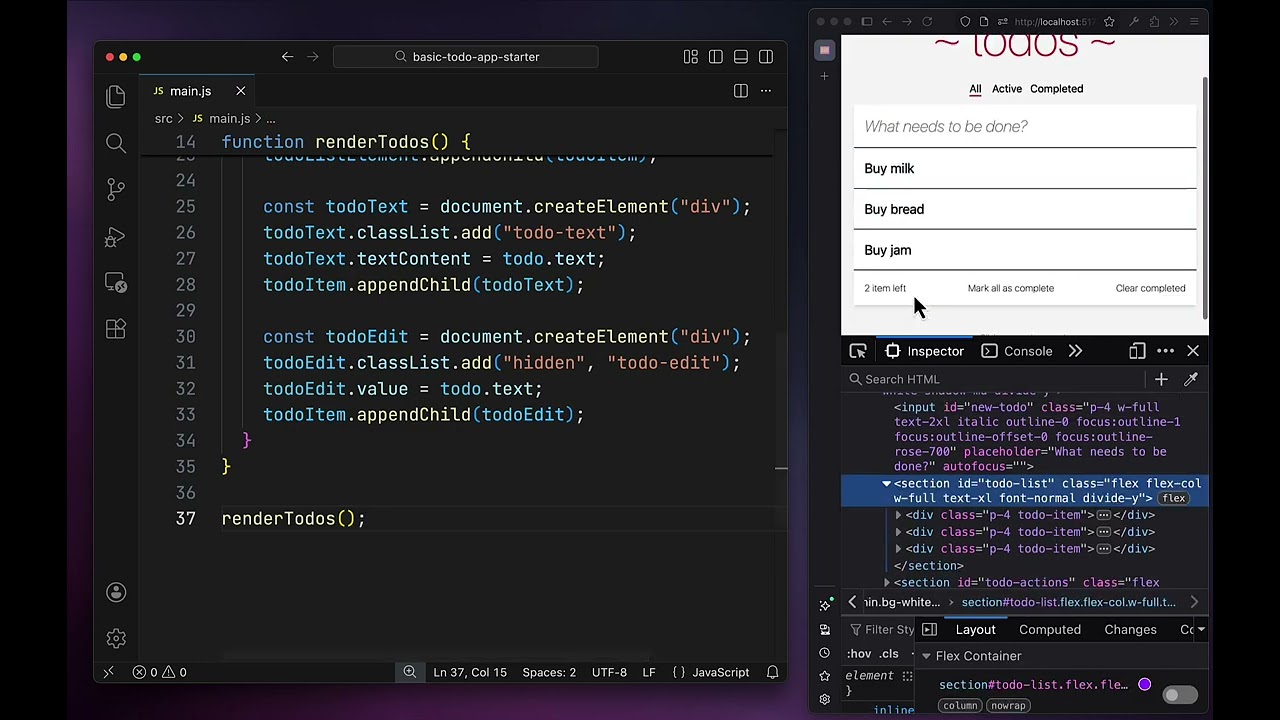This screenshot has width=1280, height=720.
Task: Click the zoom indicator in status bar
Action: coord(409,672)
